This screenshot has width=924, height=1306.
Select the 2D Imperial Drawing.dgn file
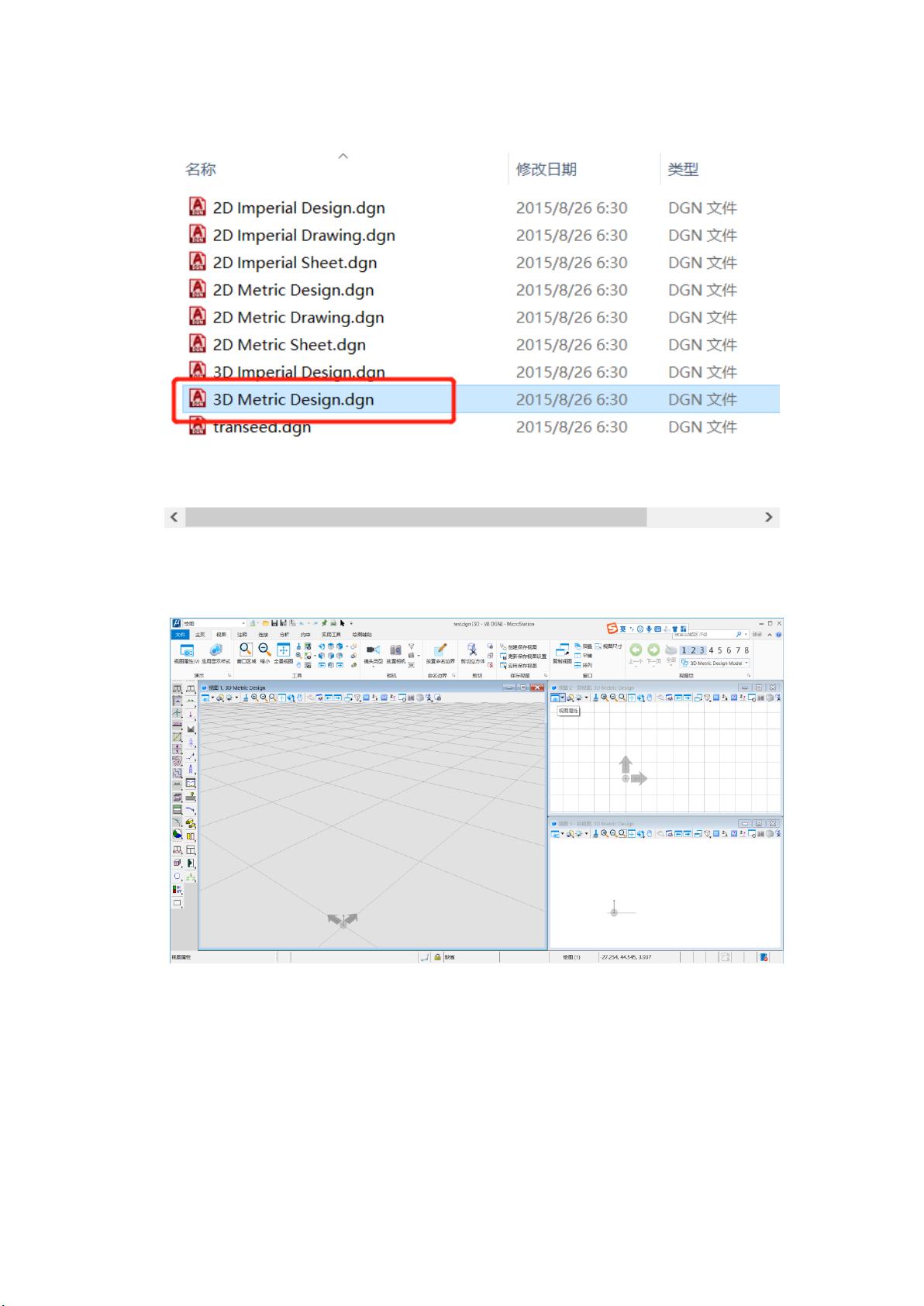(481, 235)
